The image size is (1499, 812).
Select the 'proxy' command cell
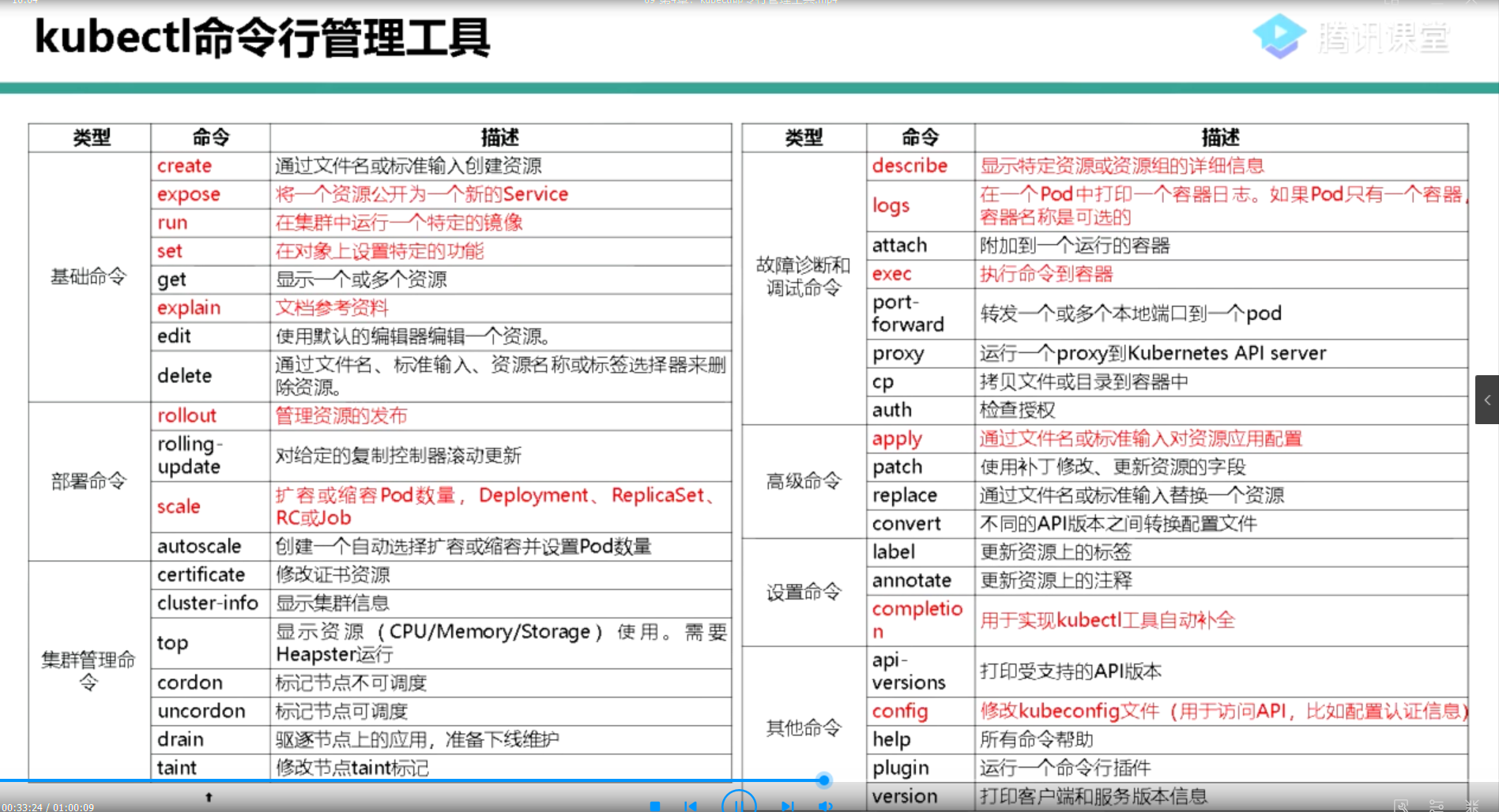921,354
